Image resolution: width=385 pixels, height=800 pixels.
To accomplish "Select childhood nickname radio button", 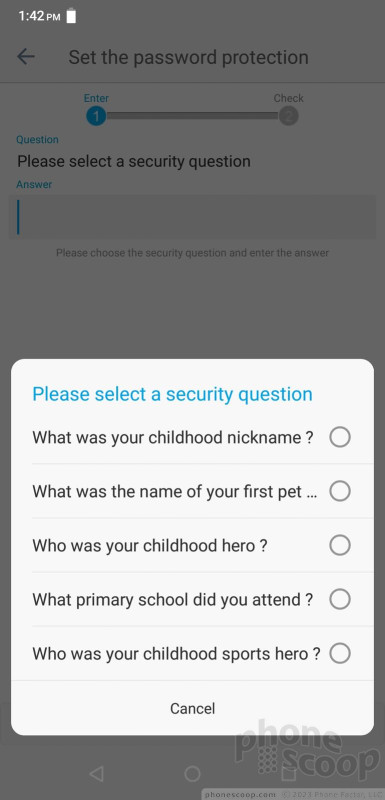I will point(340,437).
